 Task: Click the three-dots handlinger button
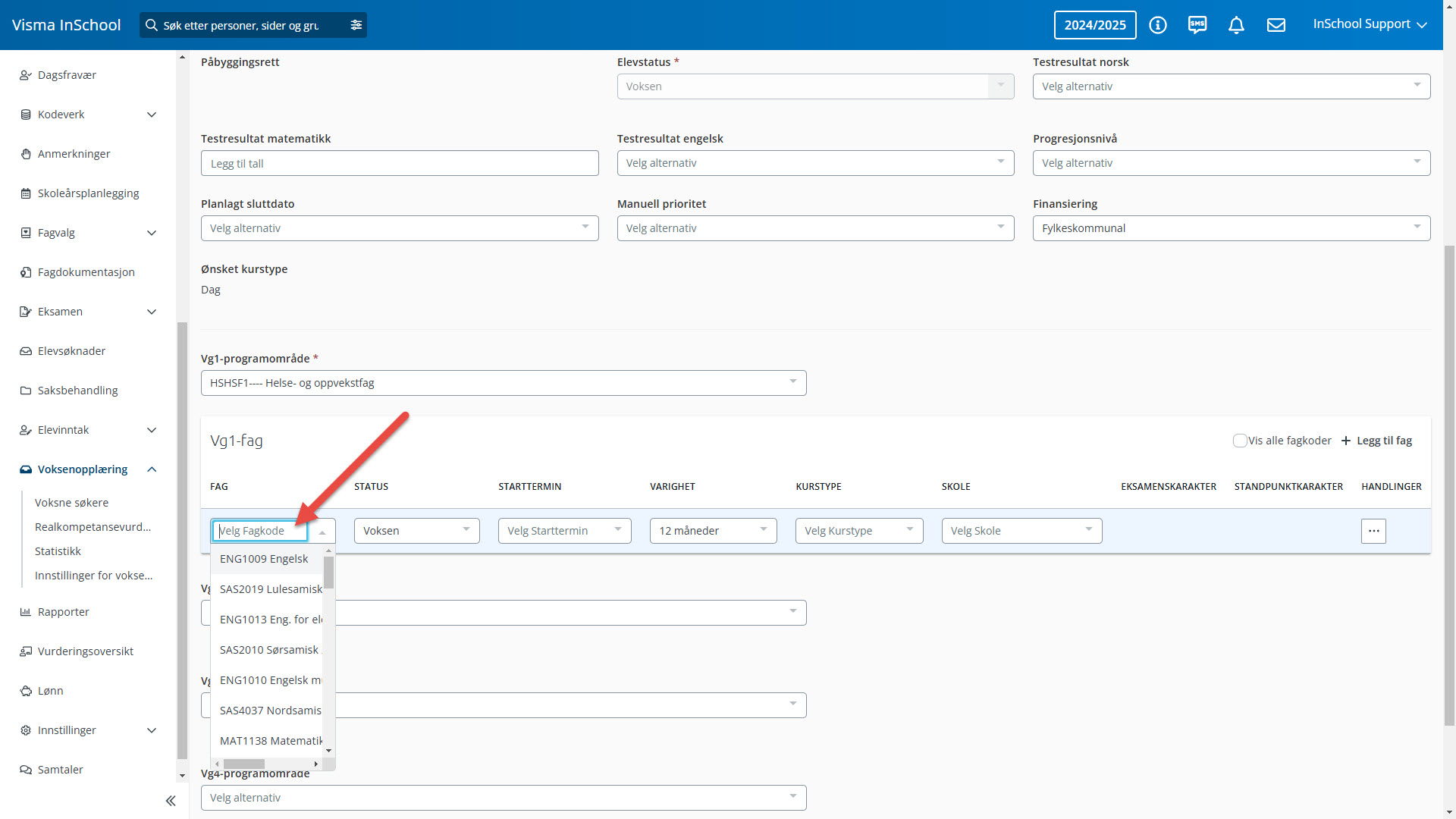click(1373, 531)
